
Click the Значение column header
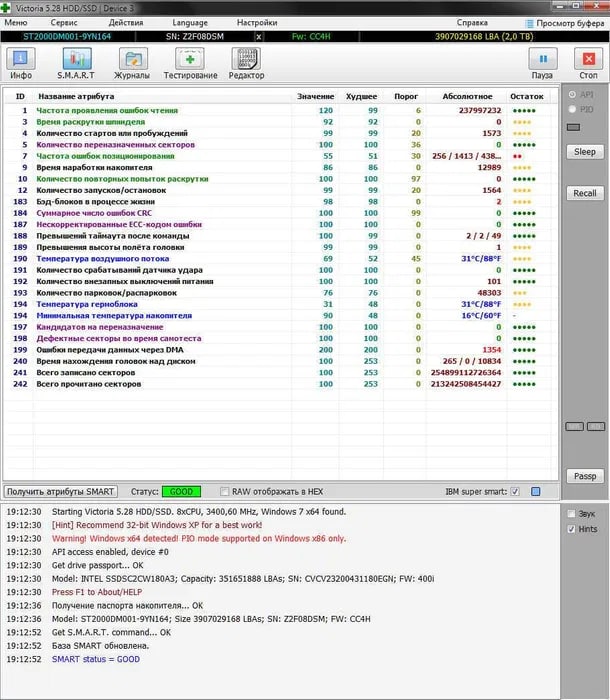(315, 96)
